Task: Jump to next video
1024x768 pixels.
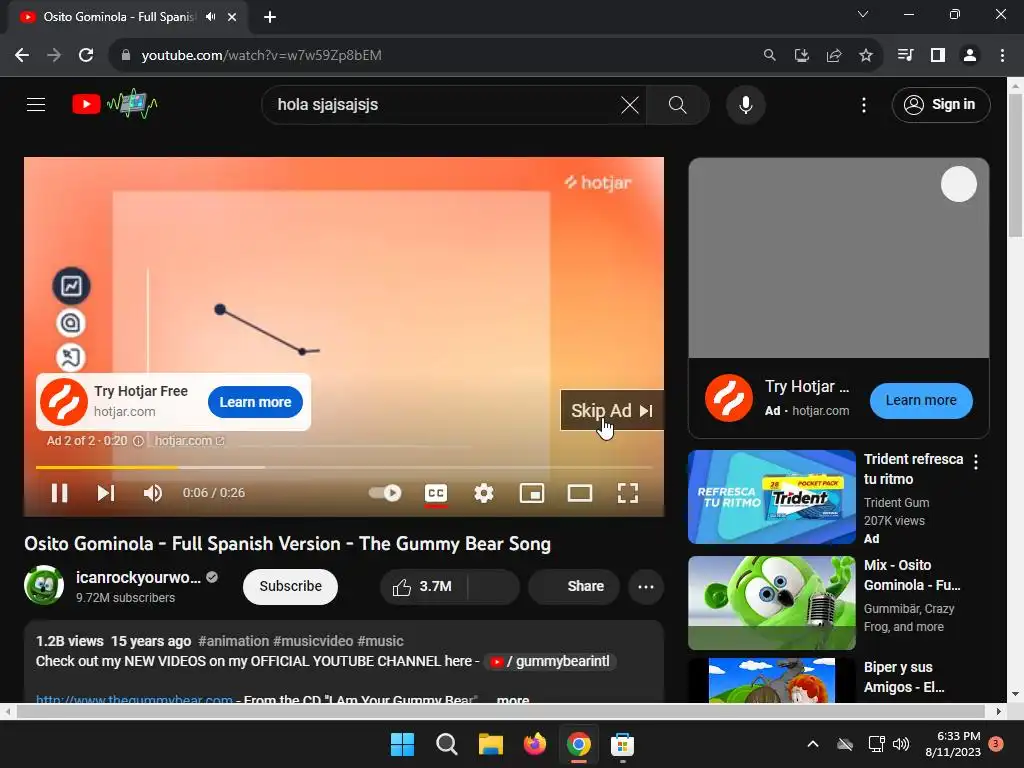Action: coord(105,493)
